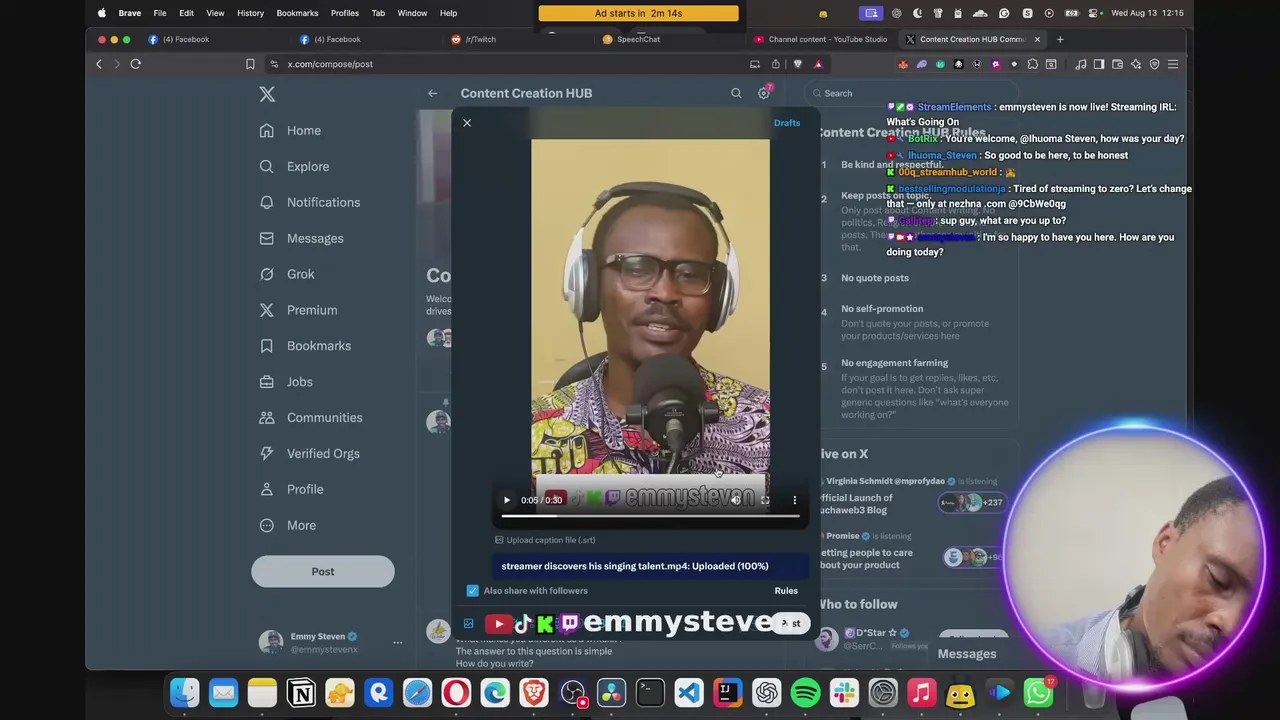Image resolution: width=1280 pixels, height=720 pixels.
Task: Share this page icon in address bar
Action: (x=775, y=64)
